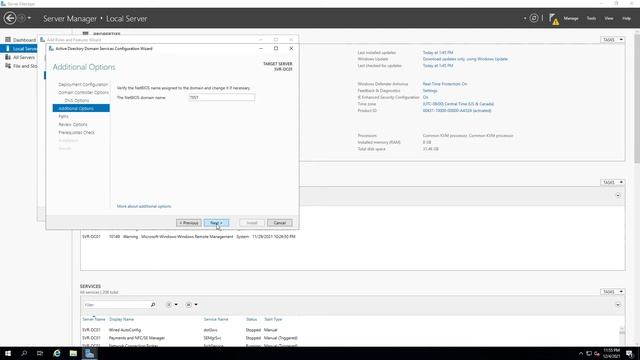The width and height of the screenshot is (640, 360).
Task: Open the Action Center notification icon
Action: pos(629,353)
